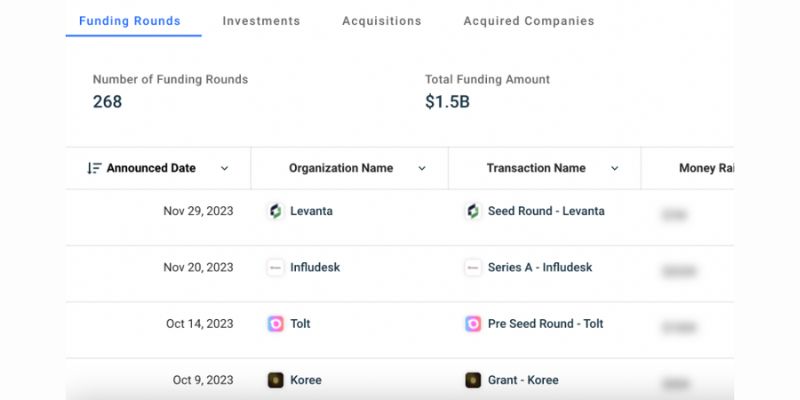Viewport: 800px width, 400px height.
Task: Click the Infludesk logo in Organization Name column
Action: 276,267
